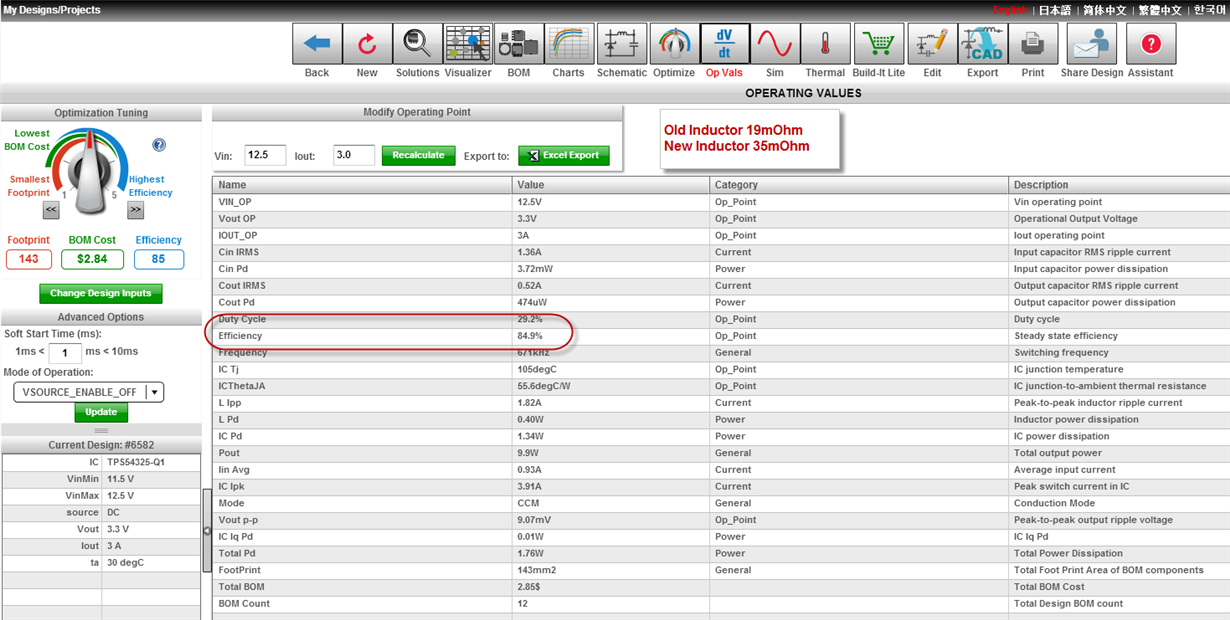The width and height of the screenshot is (1230, 620).
Task: Step optimization knob right with >> button
Action: tap(136, 210)
